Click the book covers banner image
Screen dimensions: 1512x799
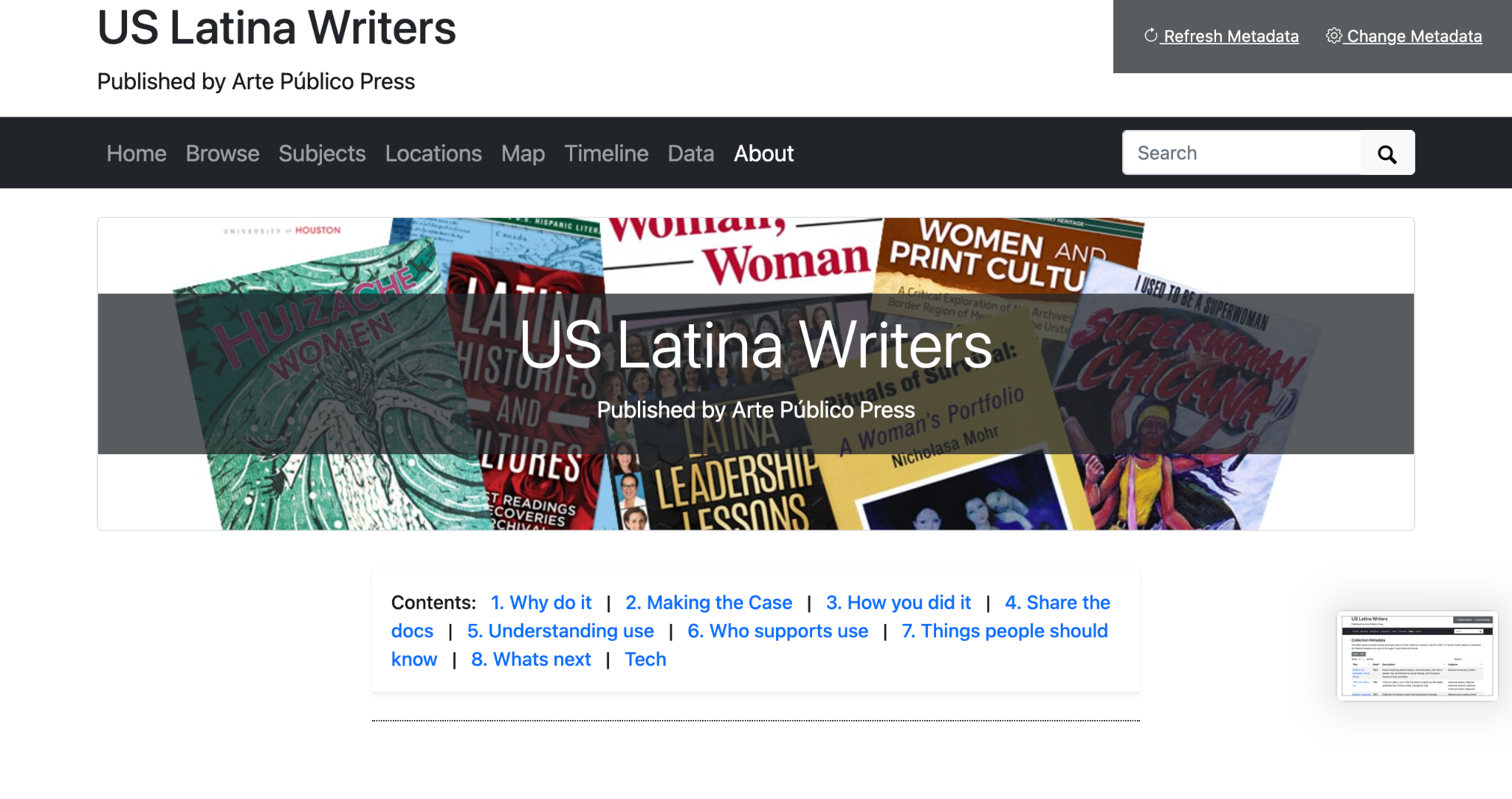pos(756,374)
